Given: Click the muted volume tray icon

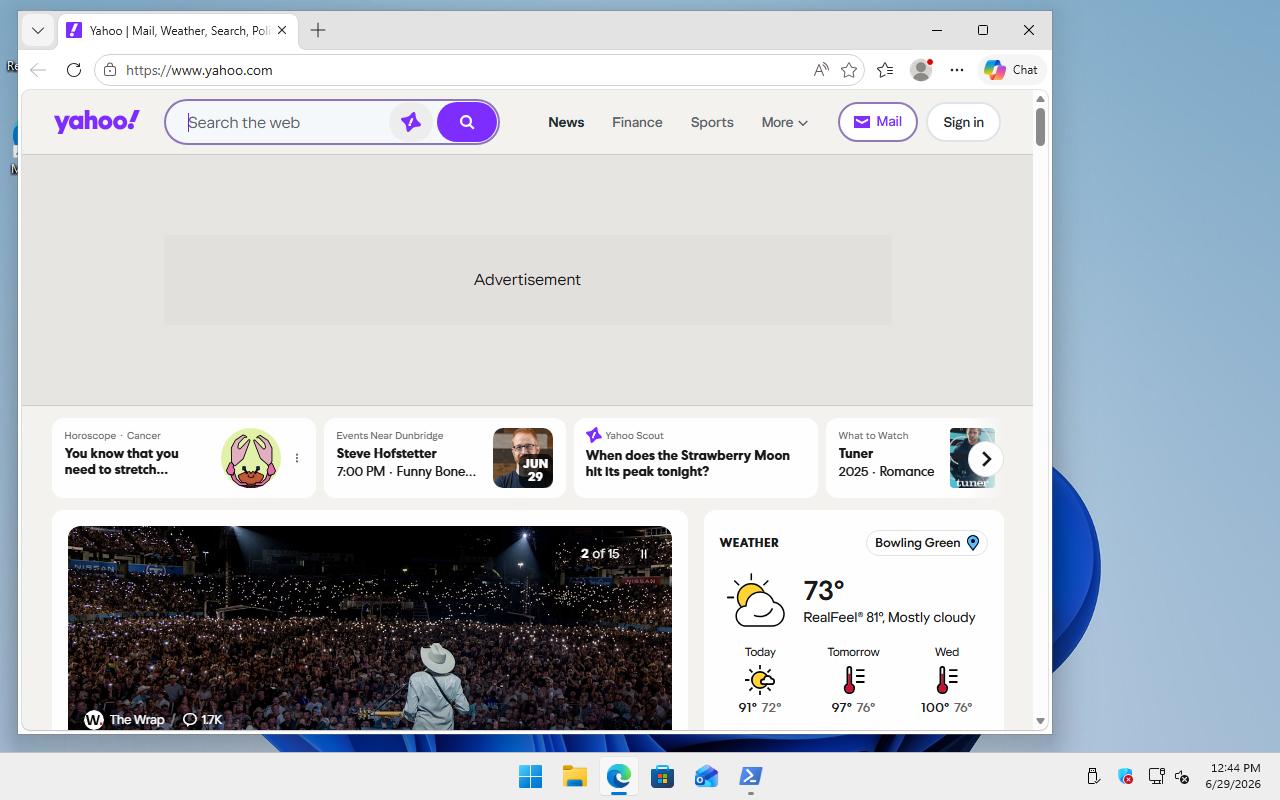Looking at the screenshot, I should pyautogui.click(x=1182, y=776).
